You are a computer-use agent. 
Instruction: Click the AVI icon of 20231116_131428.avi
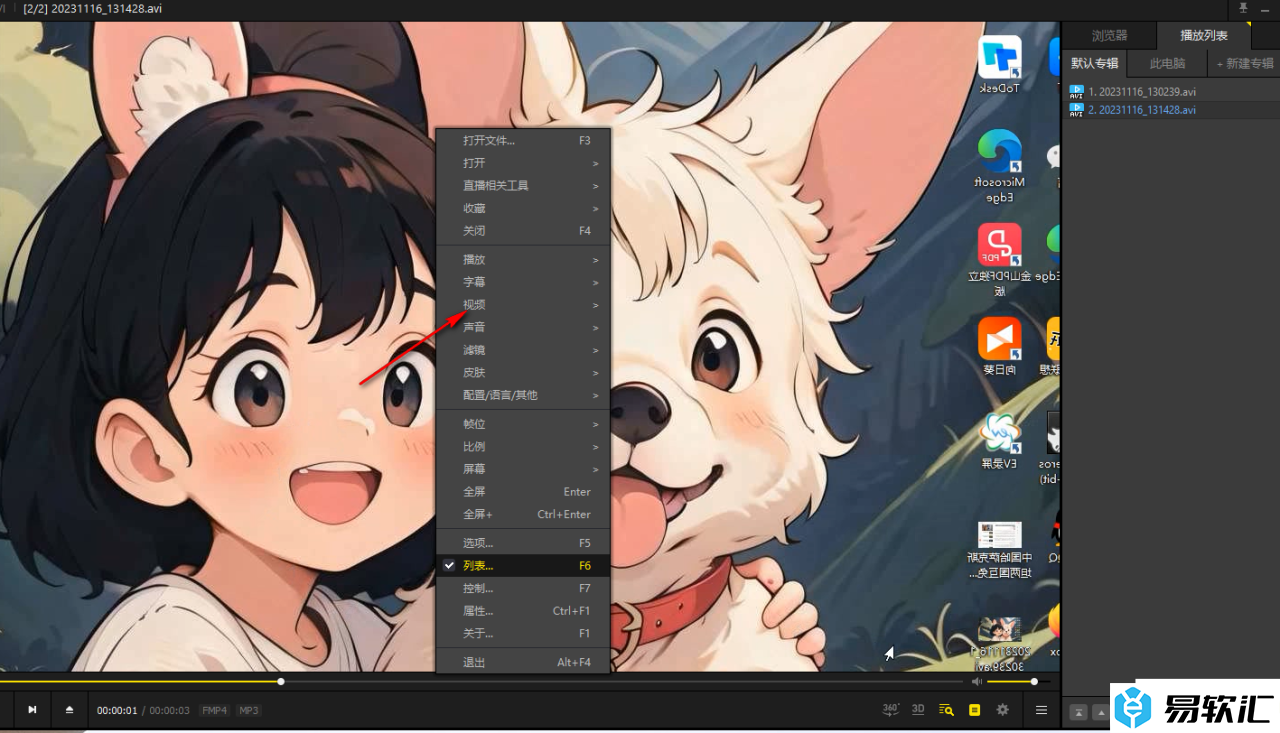1076,110
